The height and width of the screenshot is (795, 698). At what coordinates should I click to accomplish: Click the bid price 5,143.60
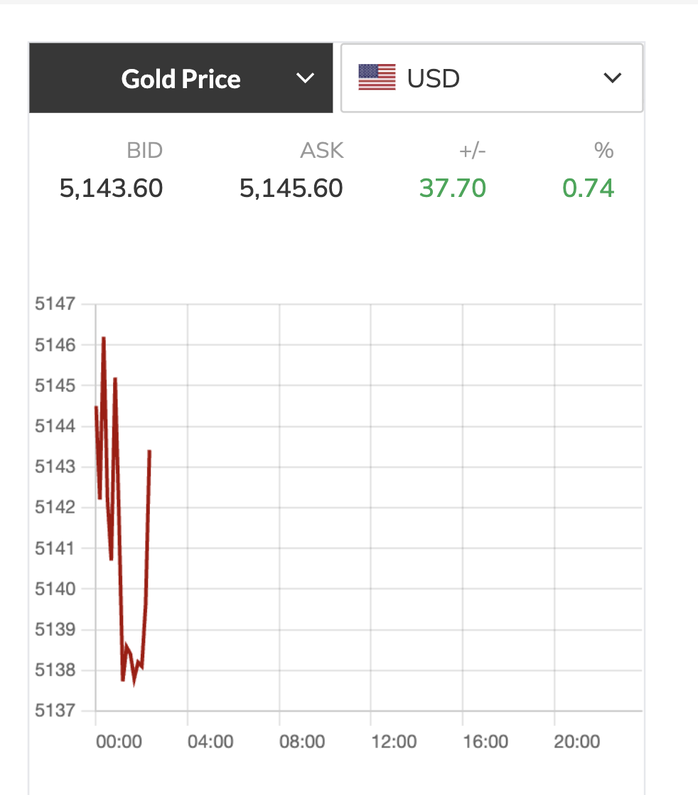pos(111,188)
